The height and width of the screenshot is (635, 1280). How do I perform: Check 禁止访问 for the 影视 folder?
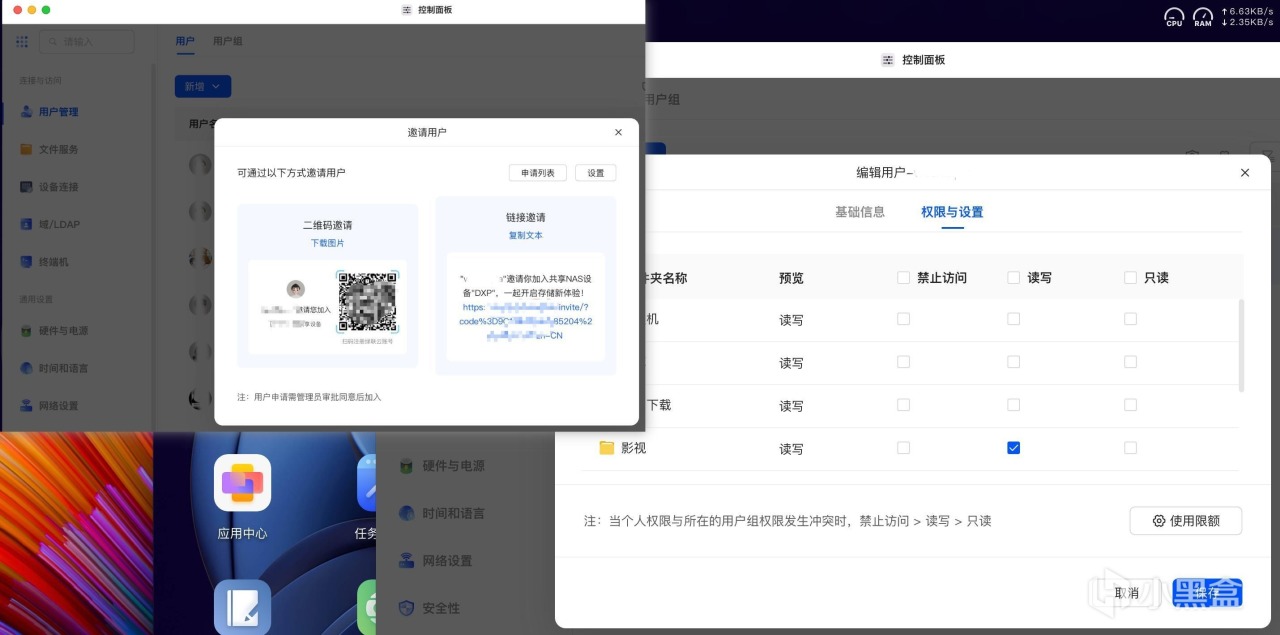[904, 448]
